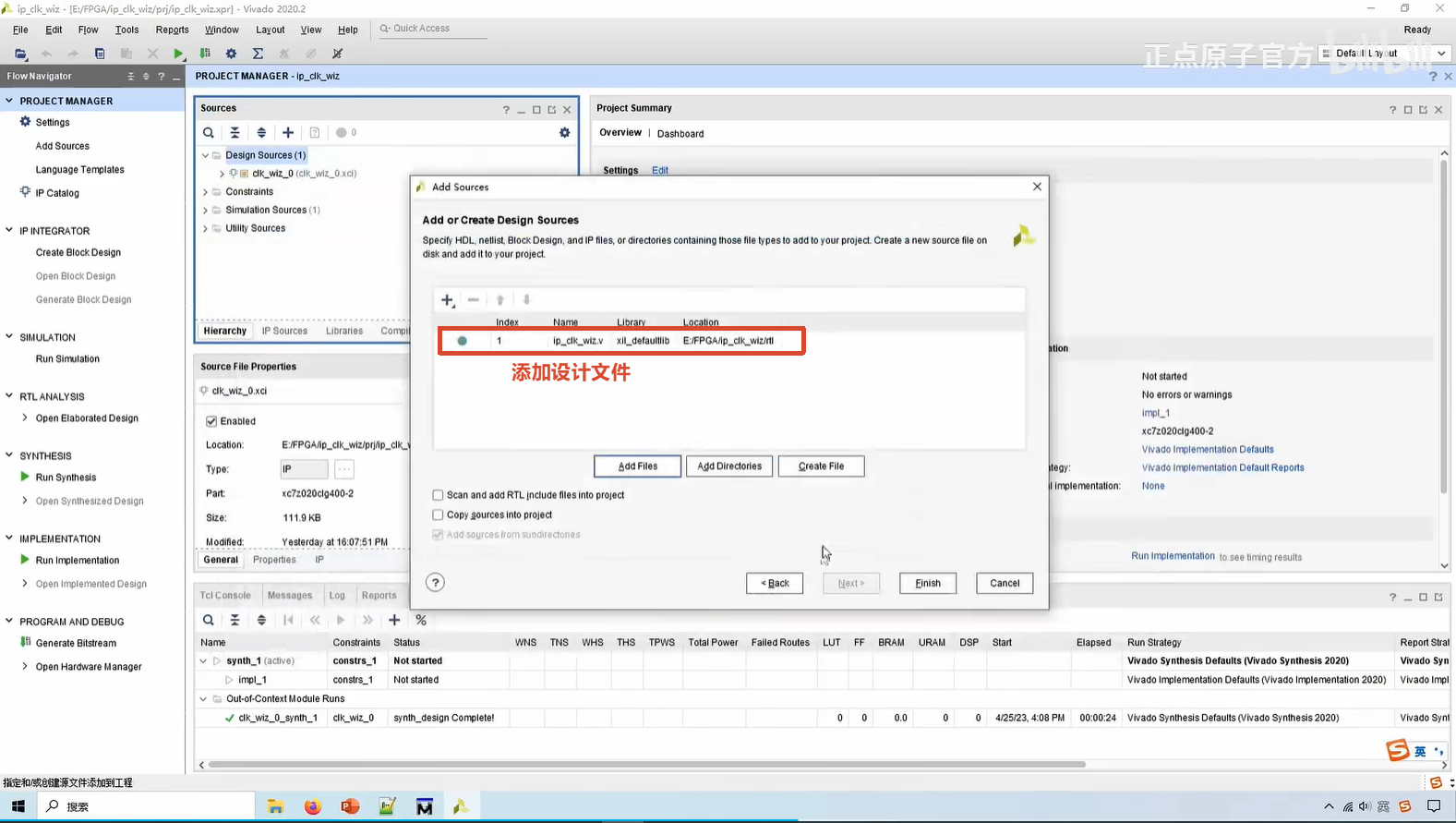Open Firefox from the taskbar
Image resolution: width=1456 pixels, height=823 pixels.
(x=313, y=806)
